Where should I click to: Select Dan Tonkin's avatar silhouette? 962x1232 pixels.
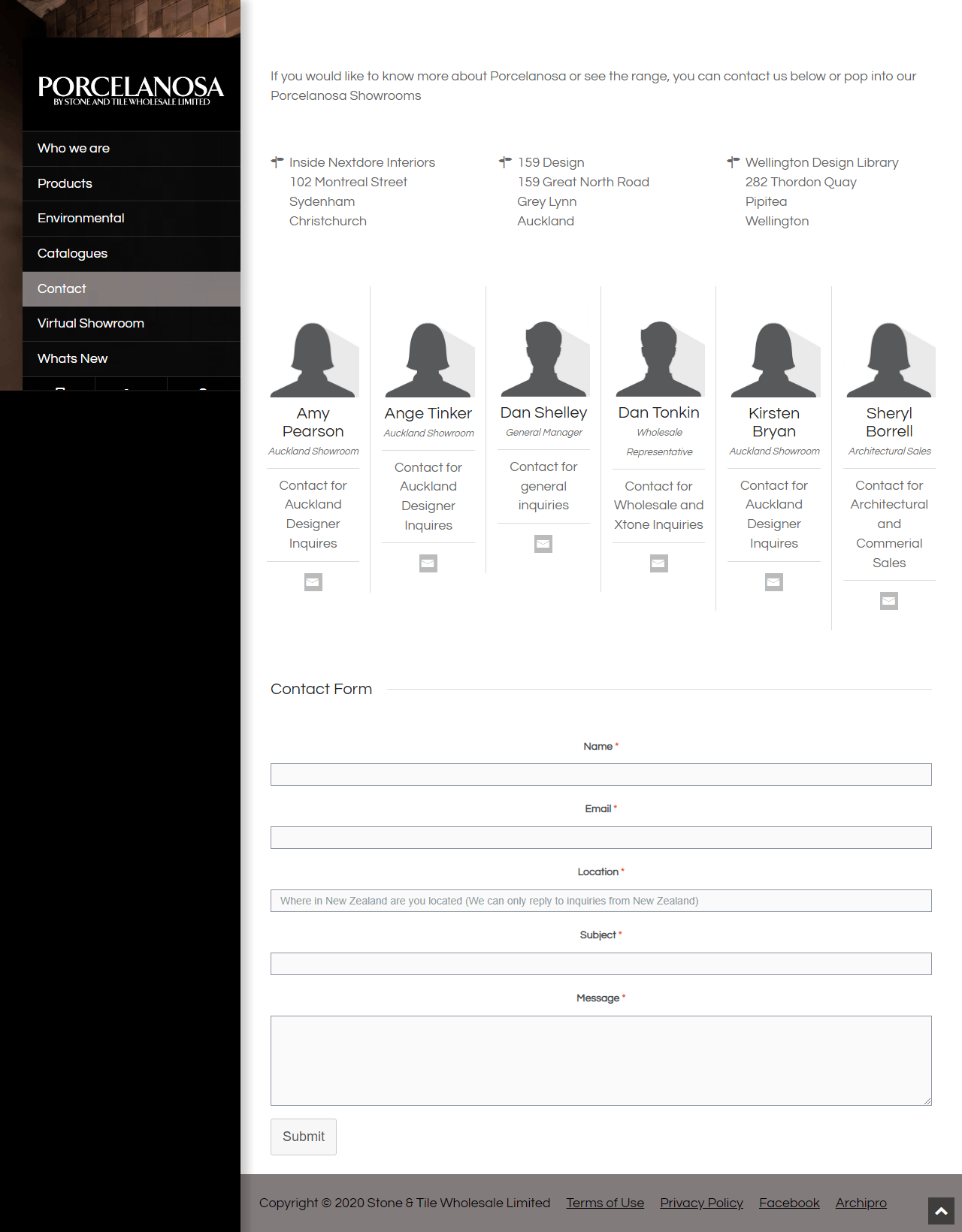click(660, 359)
